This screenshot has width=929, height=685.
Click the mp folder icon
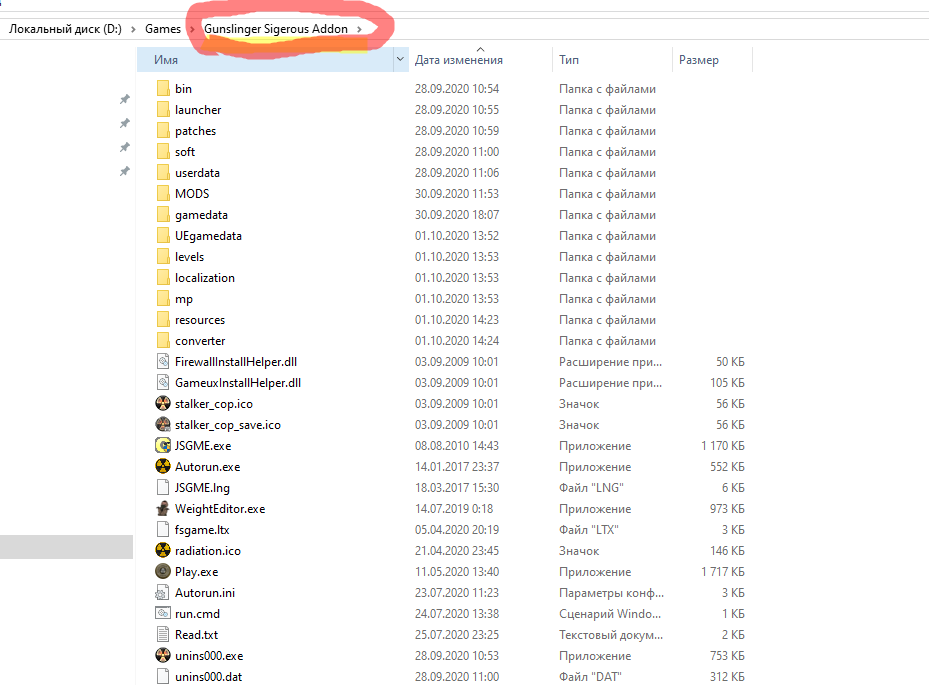point(163,299)
